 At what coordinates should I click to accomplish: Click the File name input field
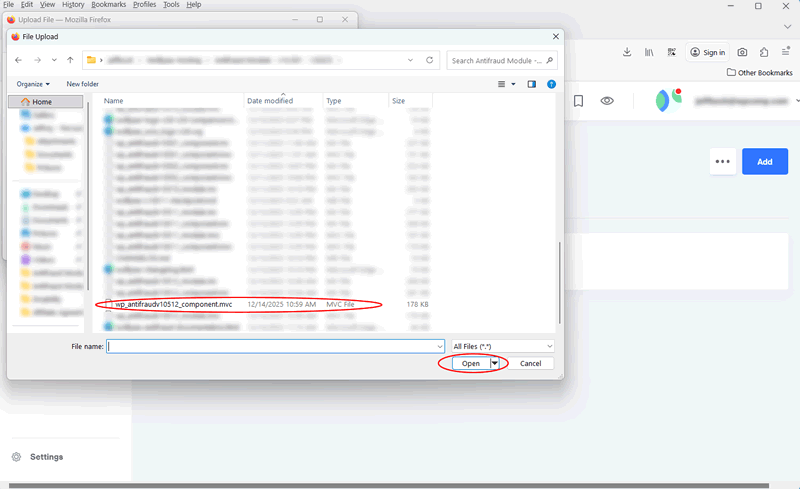tap(276, 346)
